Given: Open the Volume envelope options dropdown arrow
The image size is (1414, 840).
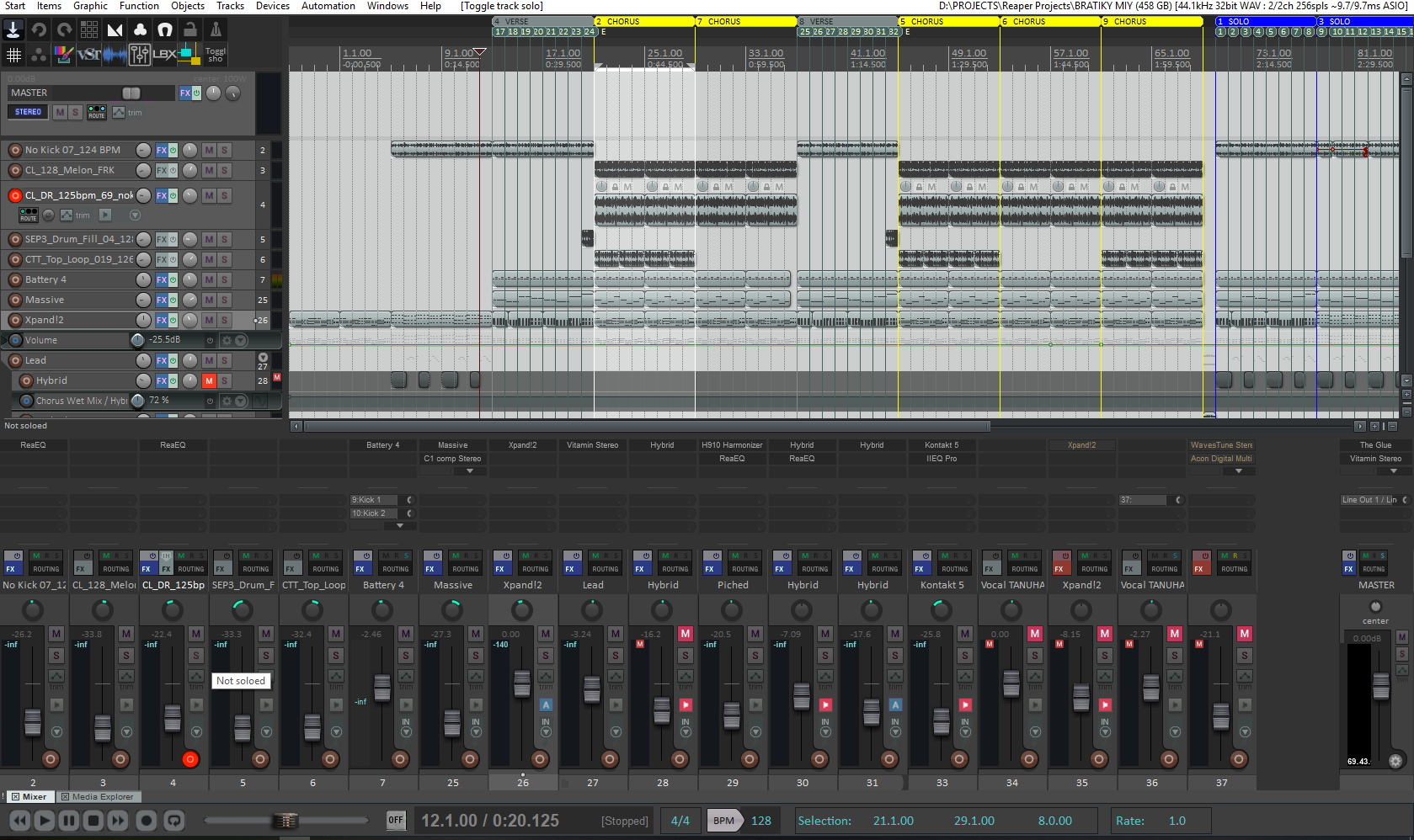Looking at the screenshot, I should (x=241, y=340).
